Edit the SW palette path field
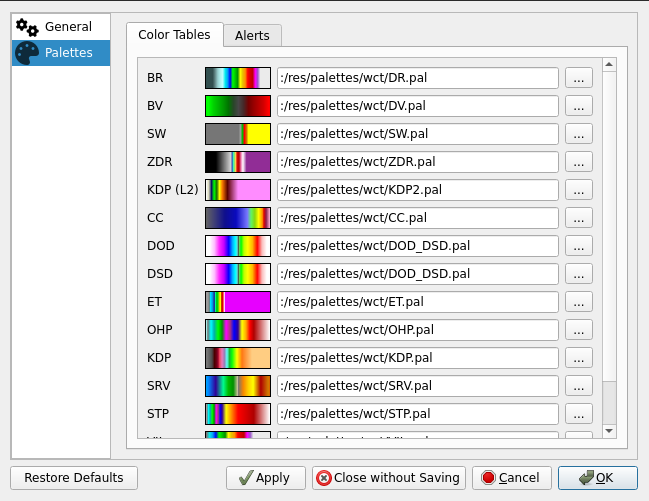The image size is (649, 501). [418, 134]
